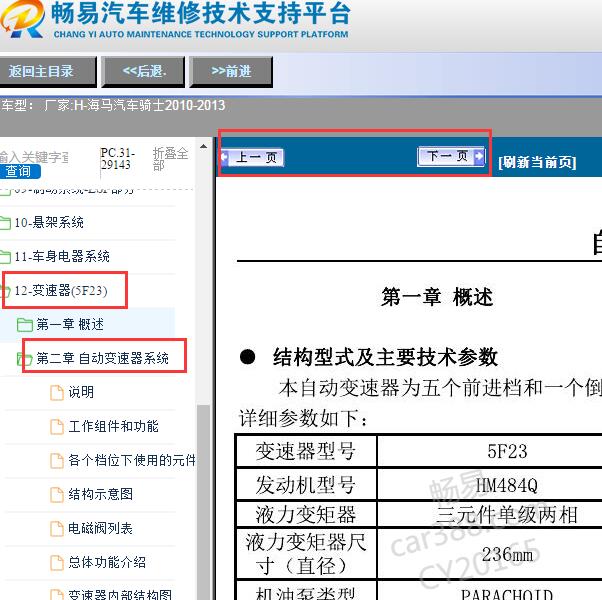Viewport: 602px width, 600px height.
Task: Click table value 三元件单级两相
Action: point(507,515)
